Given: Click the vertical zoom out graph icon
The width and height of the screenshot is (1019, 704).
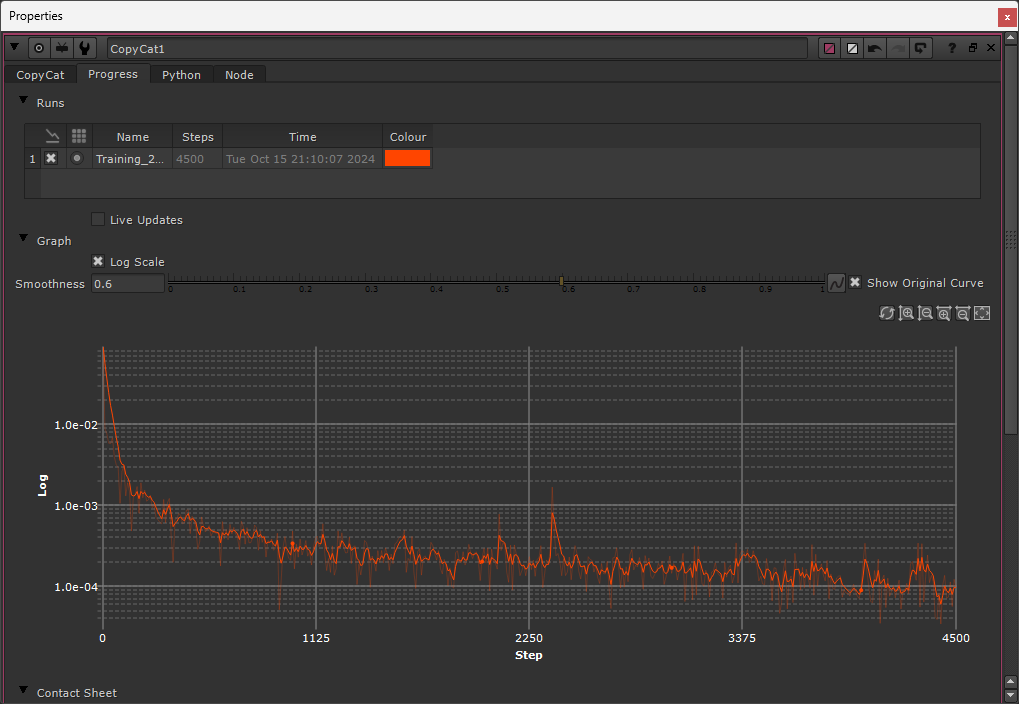Looking at the screenshot, I should 925,313.
